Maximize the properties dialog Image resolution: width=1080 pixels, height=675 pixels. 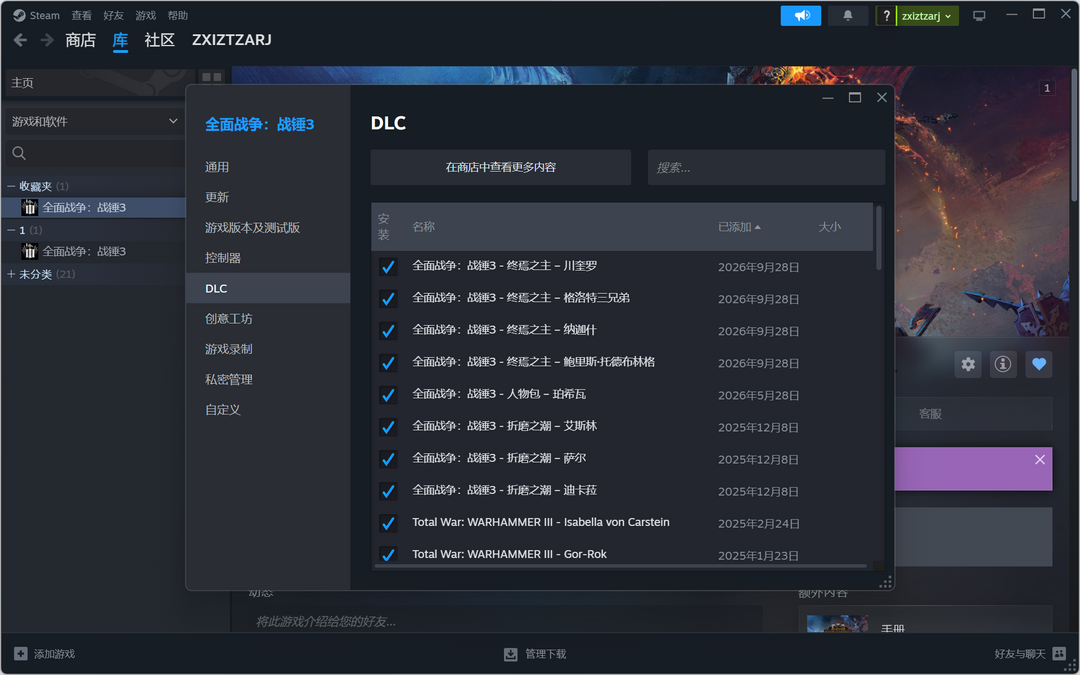(x=855, y=98)
